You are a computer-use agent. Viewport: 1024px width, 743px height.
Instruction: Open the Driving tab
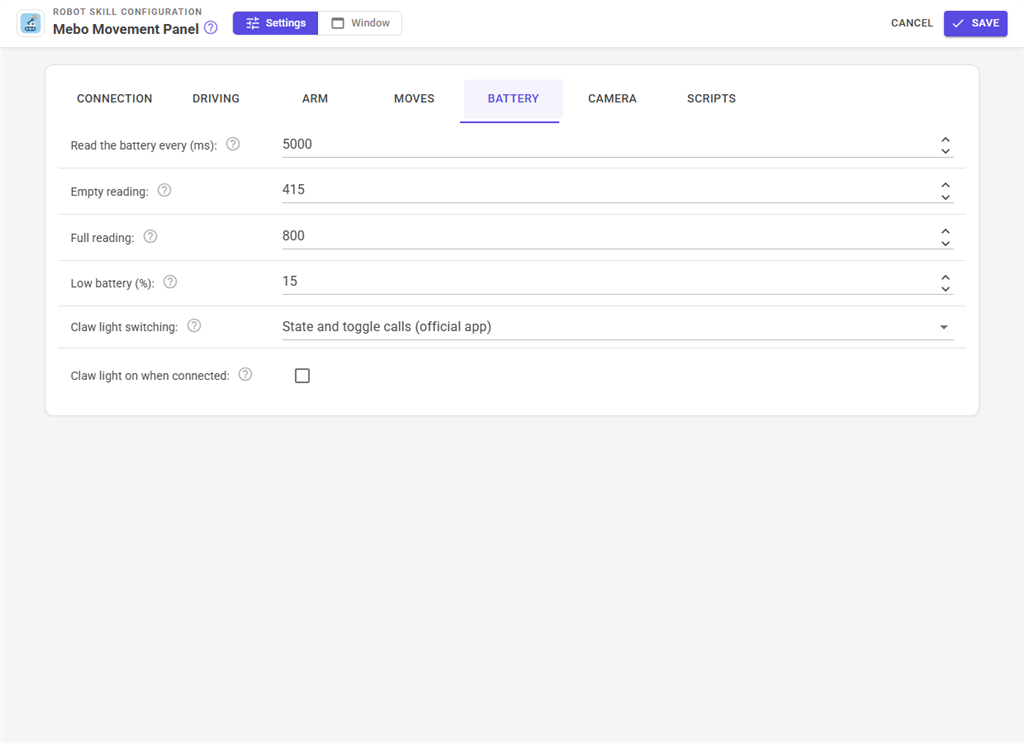216,99
